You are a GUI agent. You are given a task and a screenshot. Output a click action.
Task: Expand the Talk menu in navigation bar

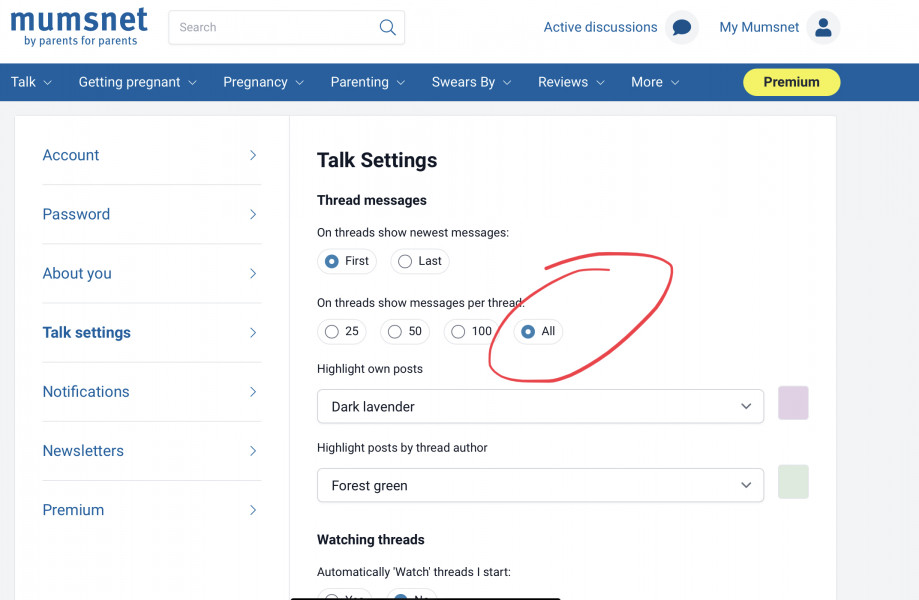[31, 82]
